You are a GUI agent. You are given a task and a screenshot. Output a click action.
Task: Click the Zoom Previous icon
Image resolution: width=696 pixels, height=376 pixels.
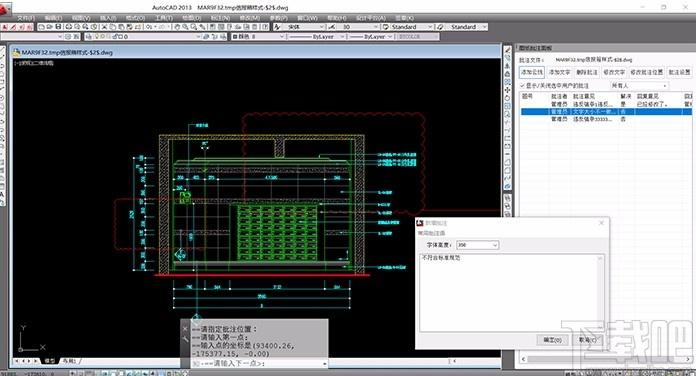point(202,27)
